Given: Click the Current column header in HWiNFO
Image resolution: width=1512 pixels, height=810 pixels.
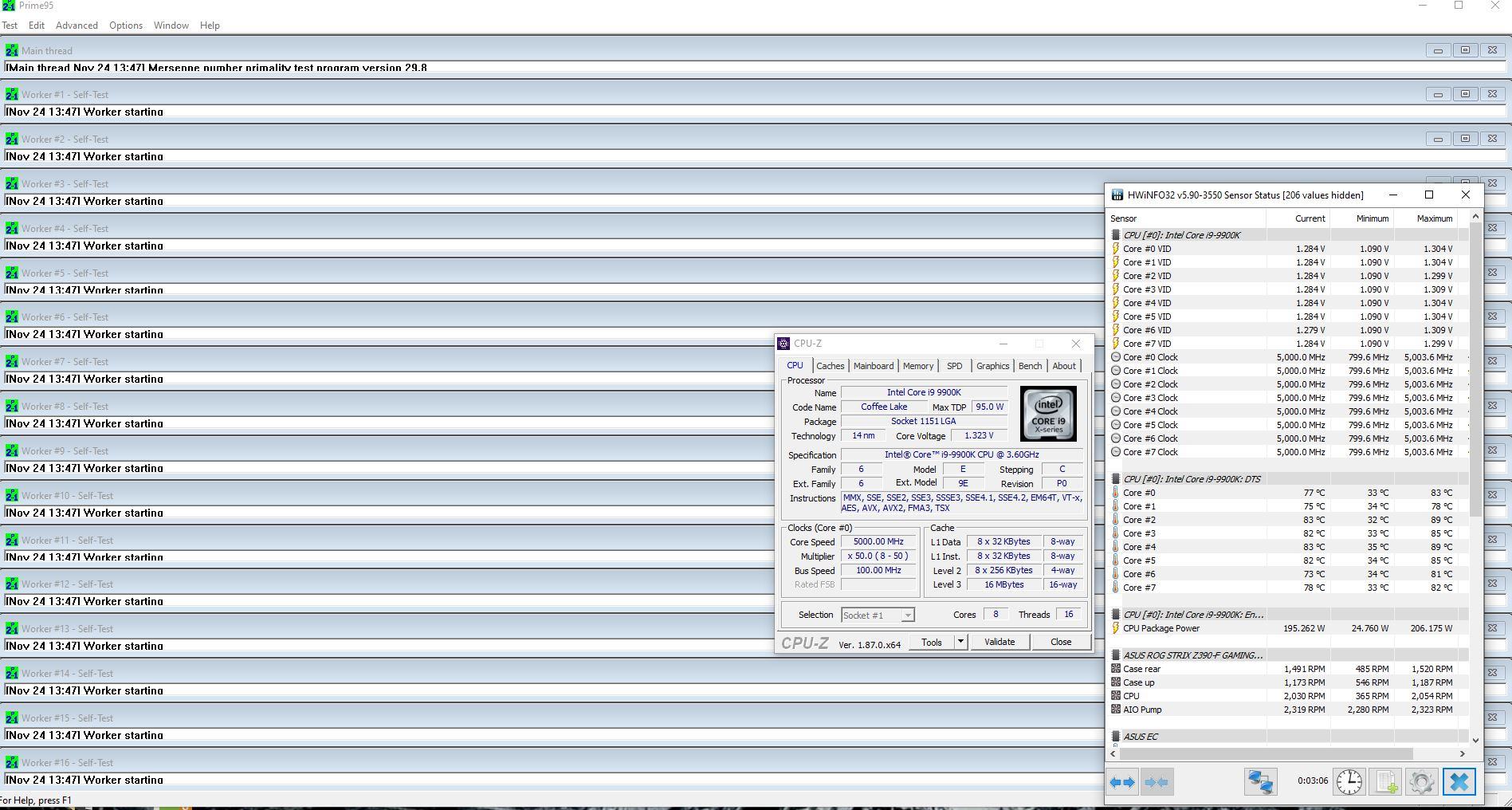Looking at the screenshot, I should [1297, 218].
